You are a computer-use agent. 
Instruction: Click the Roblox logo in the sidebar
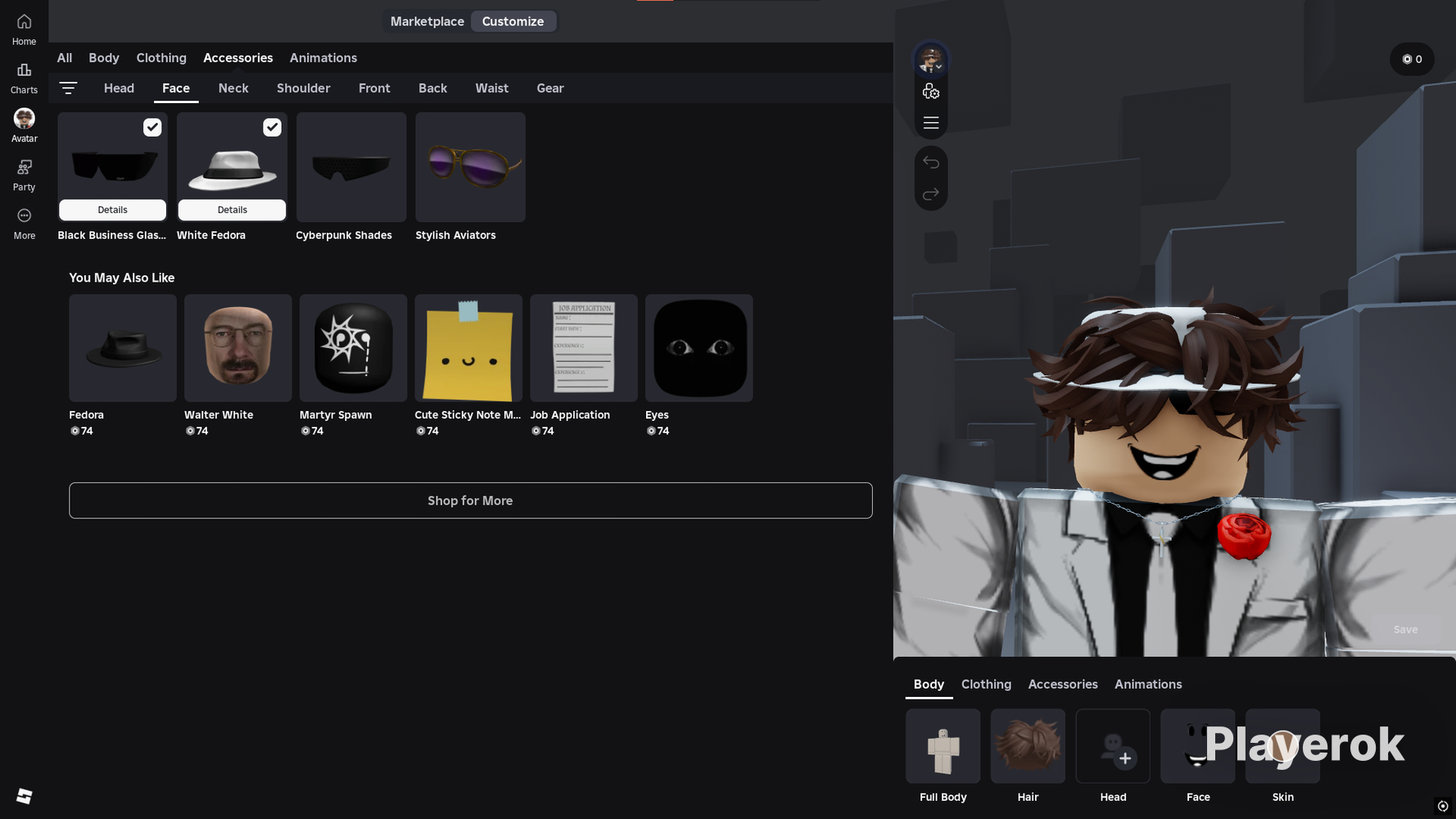click(x=25, y=796)
